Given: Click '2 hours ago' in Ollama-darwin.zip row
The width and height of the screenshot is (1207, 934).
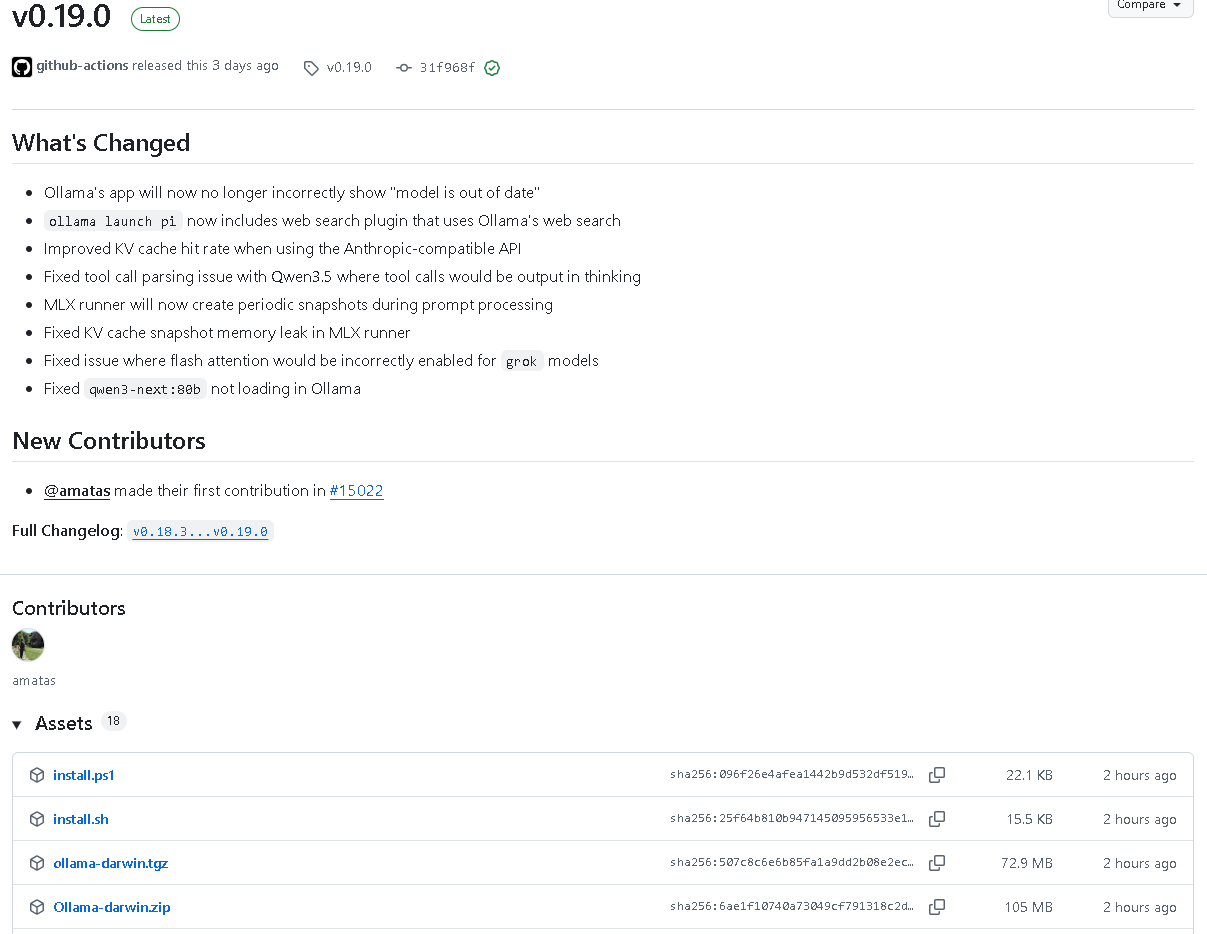Looking at the screenshot, I should click(x=1140, y=907).
